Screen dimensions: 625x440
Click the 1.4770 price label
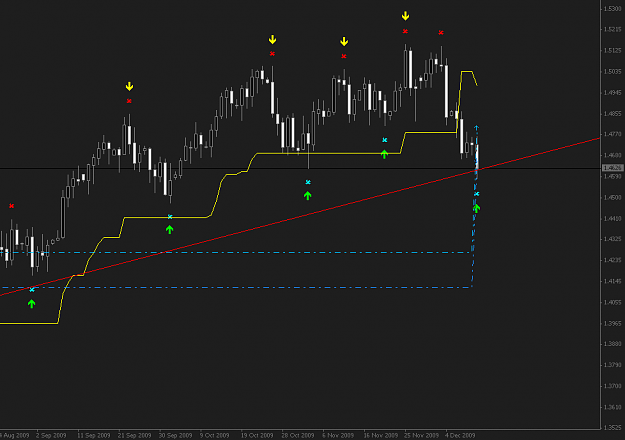pyautogui.click(x=612, y=134)
